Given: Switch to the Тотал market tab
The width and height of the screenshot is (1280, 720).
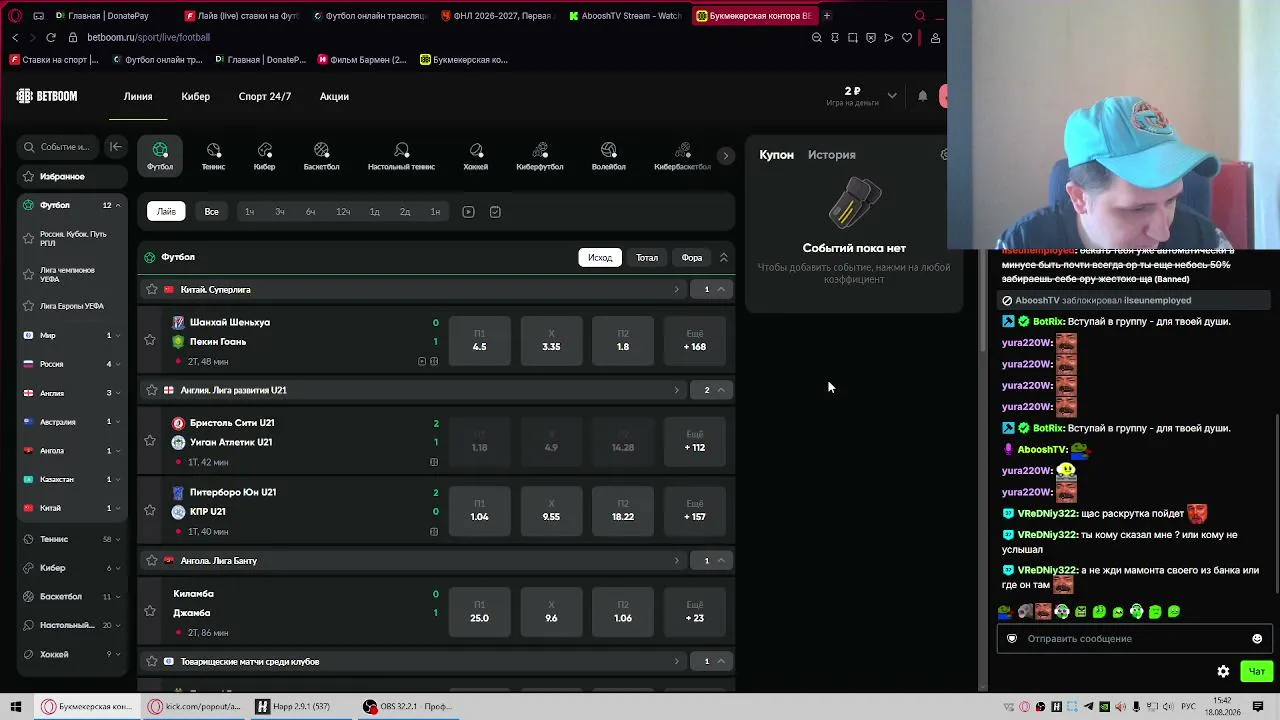Looking at the screenshot, I should (x=647, y=258).
